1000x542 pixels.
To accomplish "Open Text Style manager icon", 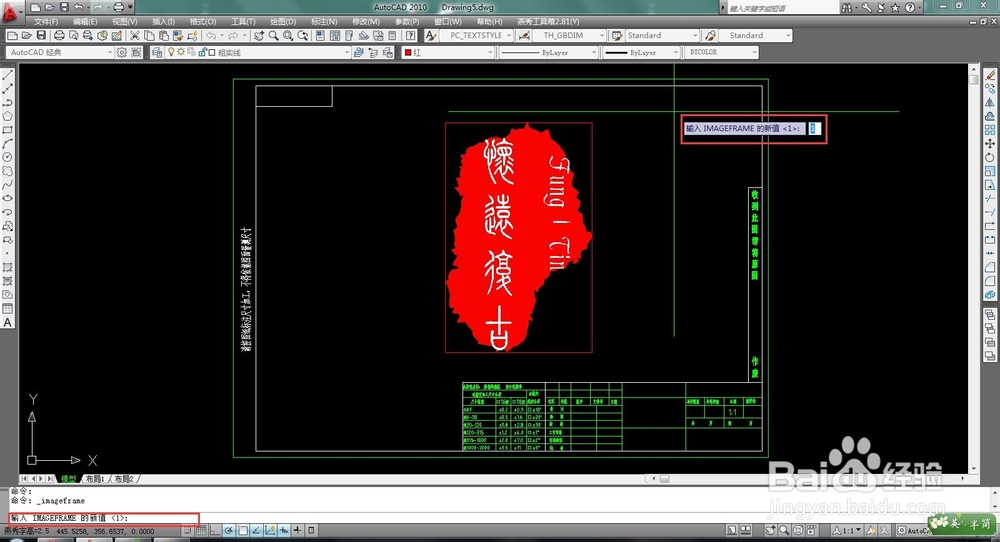I will [430, 36].
